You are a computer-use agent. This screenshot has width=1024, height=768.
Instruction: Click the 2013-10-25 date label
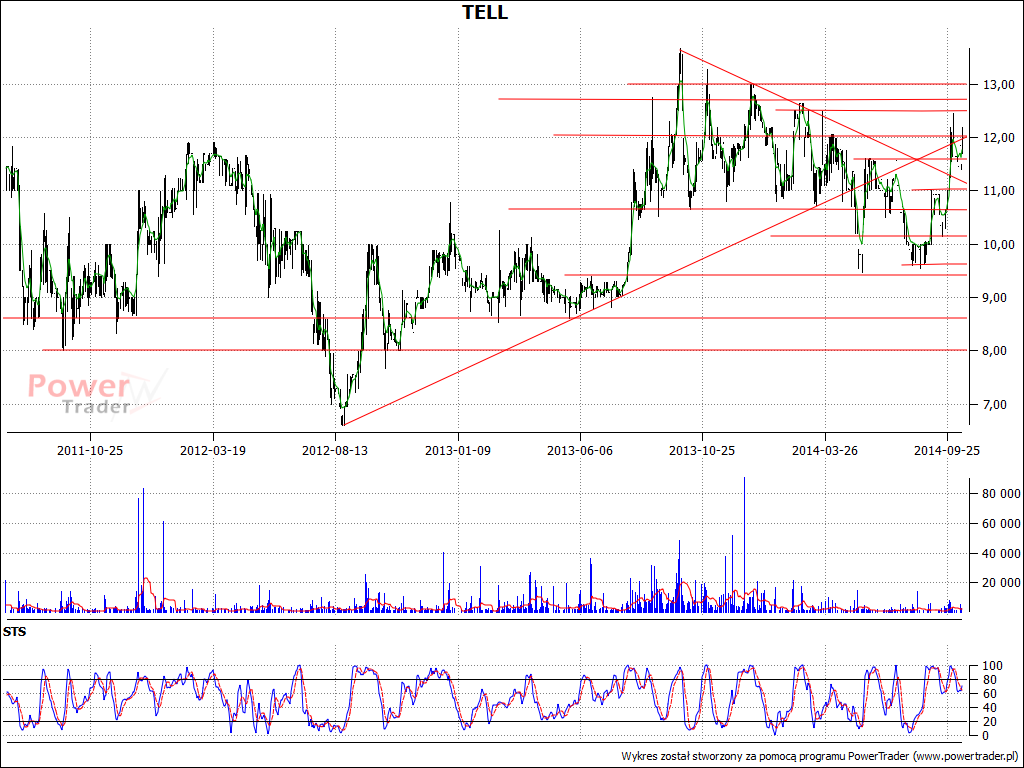(702, 451)
